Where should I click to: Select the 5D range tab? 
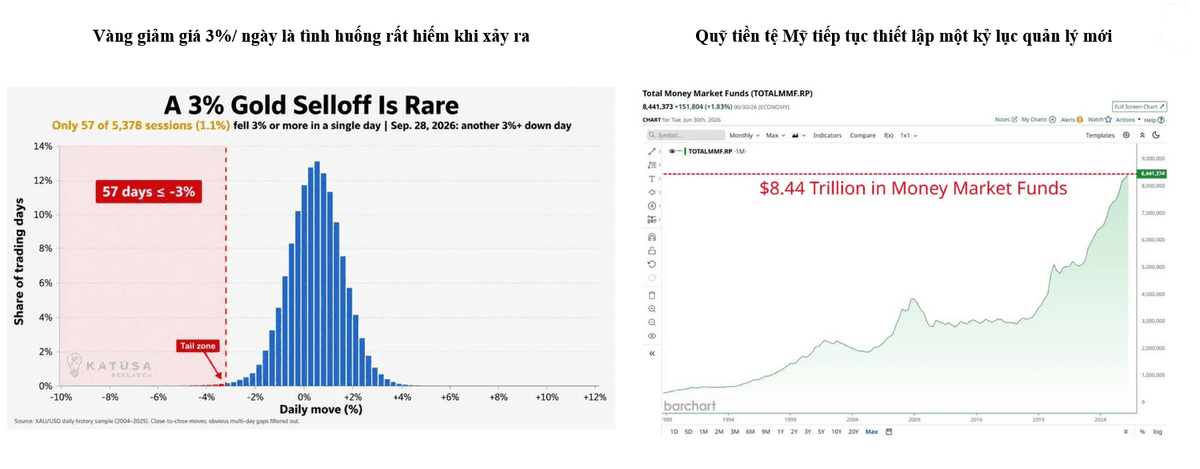[689, 432]
